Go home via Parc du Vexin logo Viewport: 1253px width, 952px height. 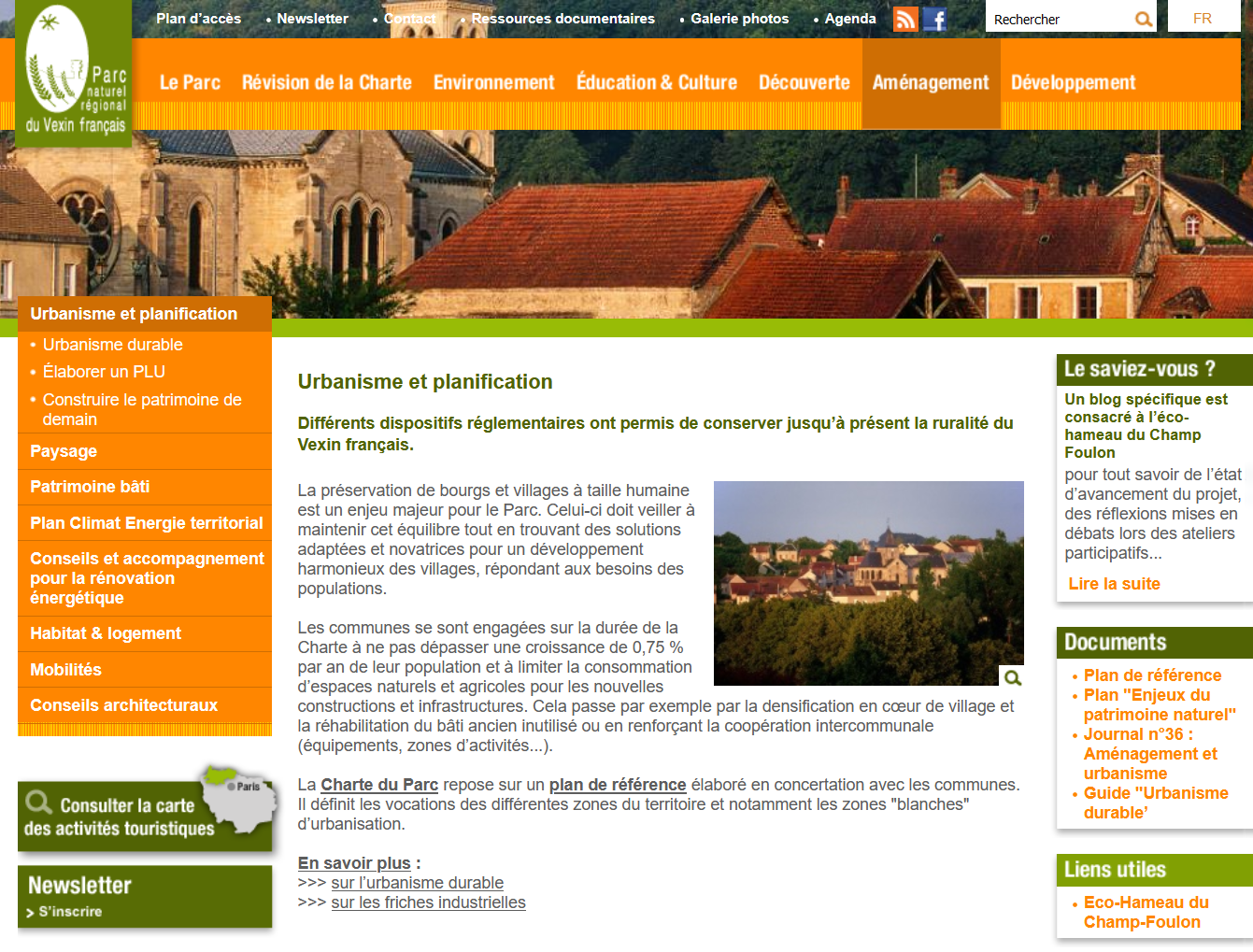click(x=74, y=73)
